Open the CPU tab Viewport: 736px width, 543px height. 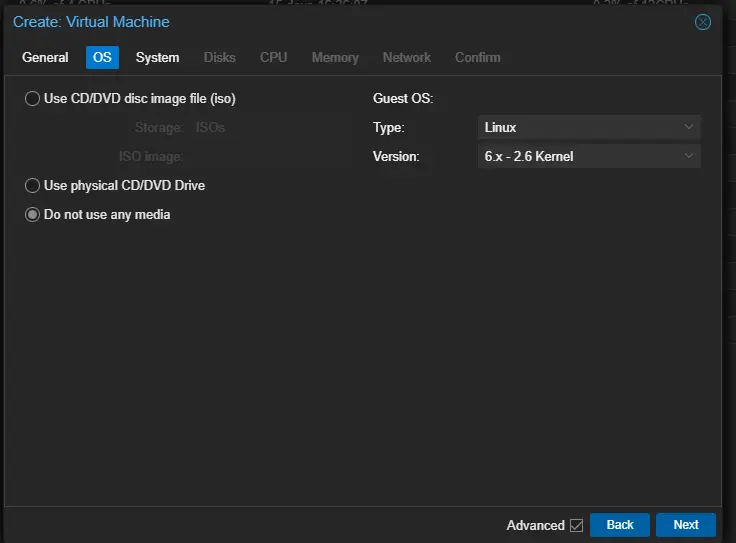click(273, 58)
